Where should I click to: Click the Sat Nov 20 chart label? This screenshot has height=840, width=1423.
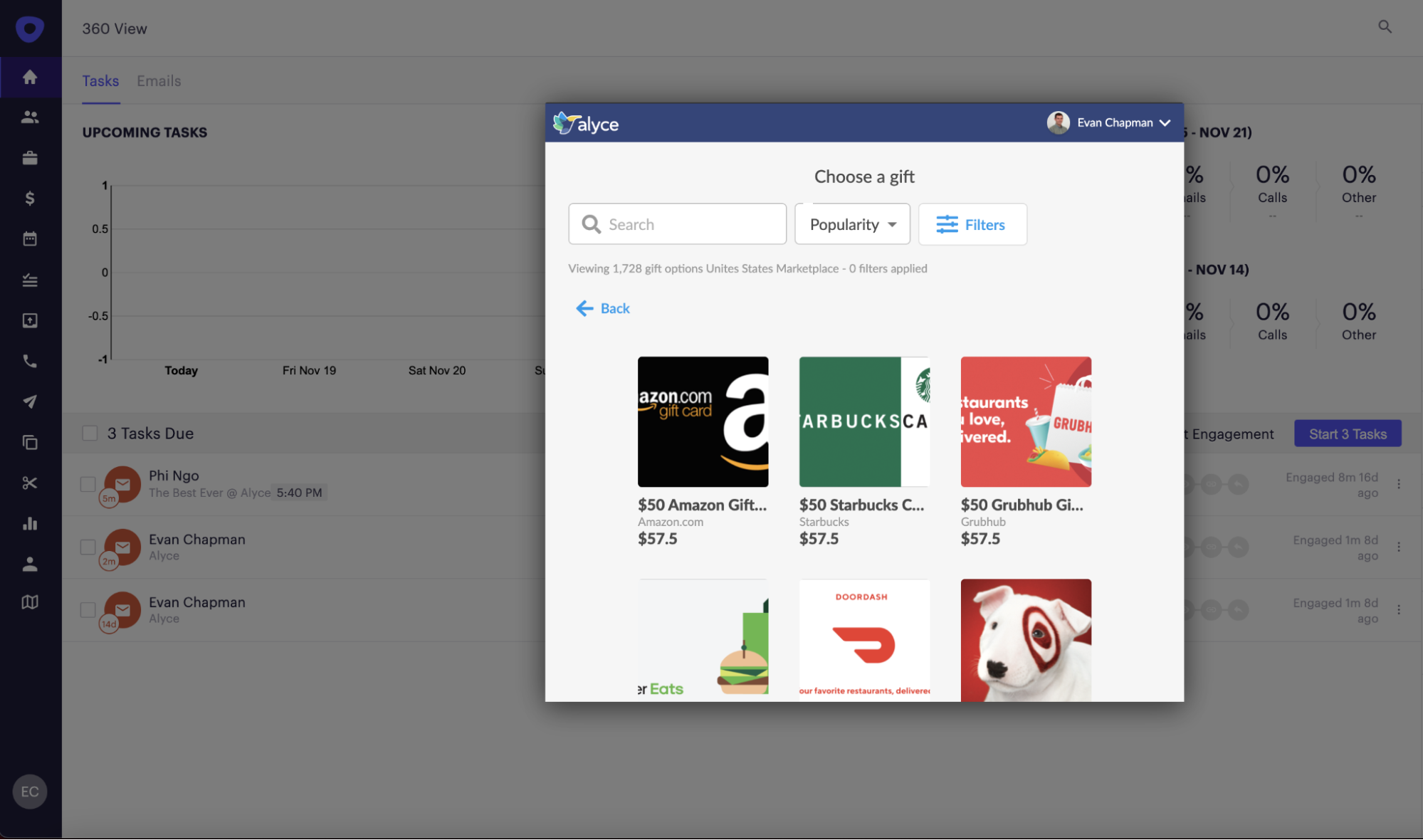tap(436, 370)
